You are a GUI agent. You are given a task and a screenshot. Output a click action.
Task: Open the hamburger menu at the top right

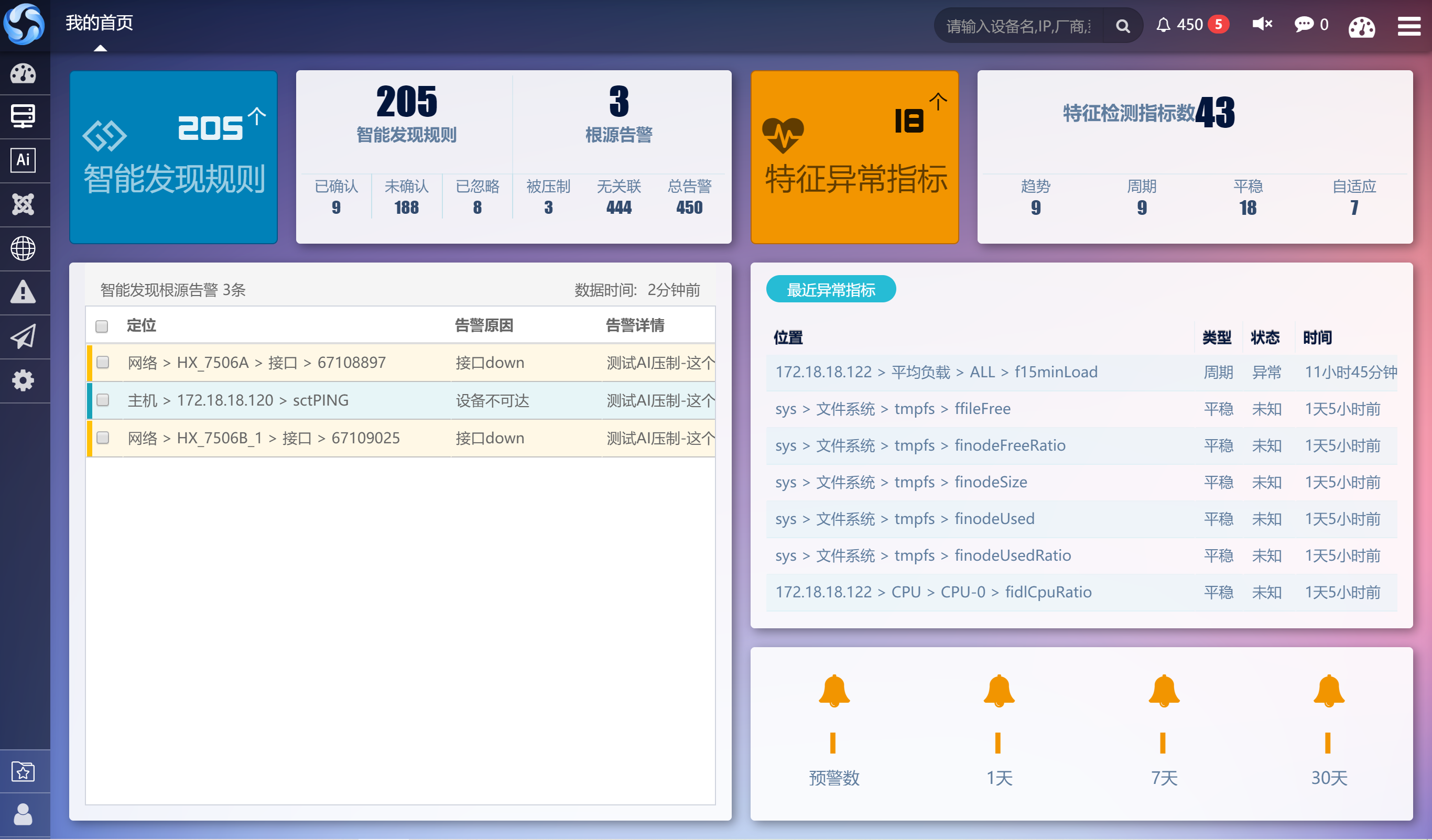point(1409,26)
